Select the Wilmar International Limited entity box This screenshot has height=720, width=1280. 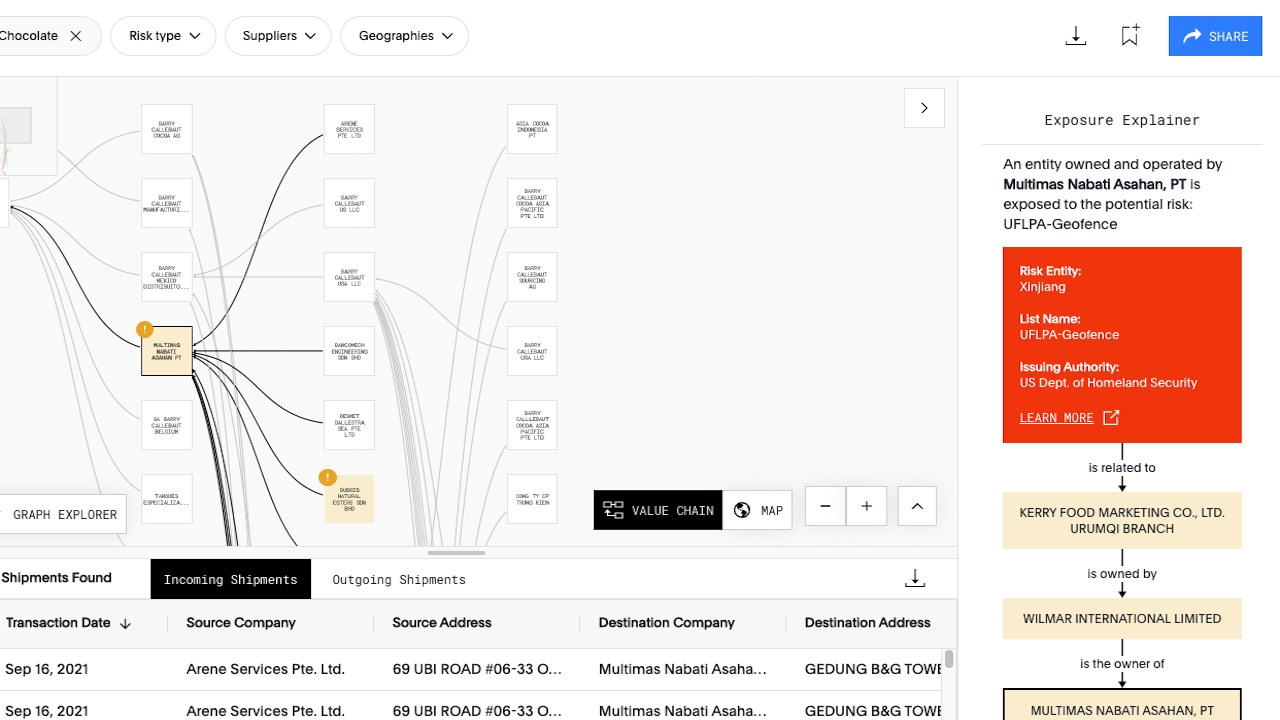click(1122, 618)
